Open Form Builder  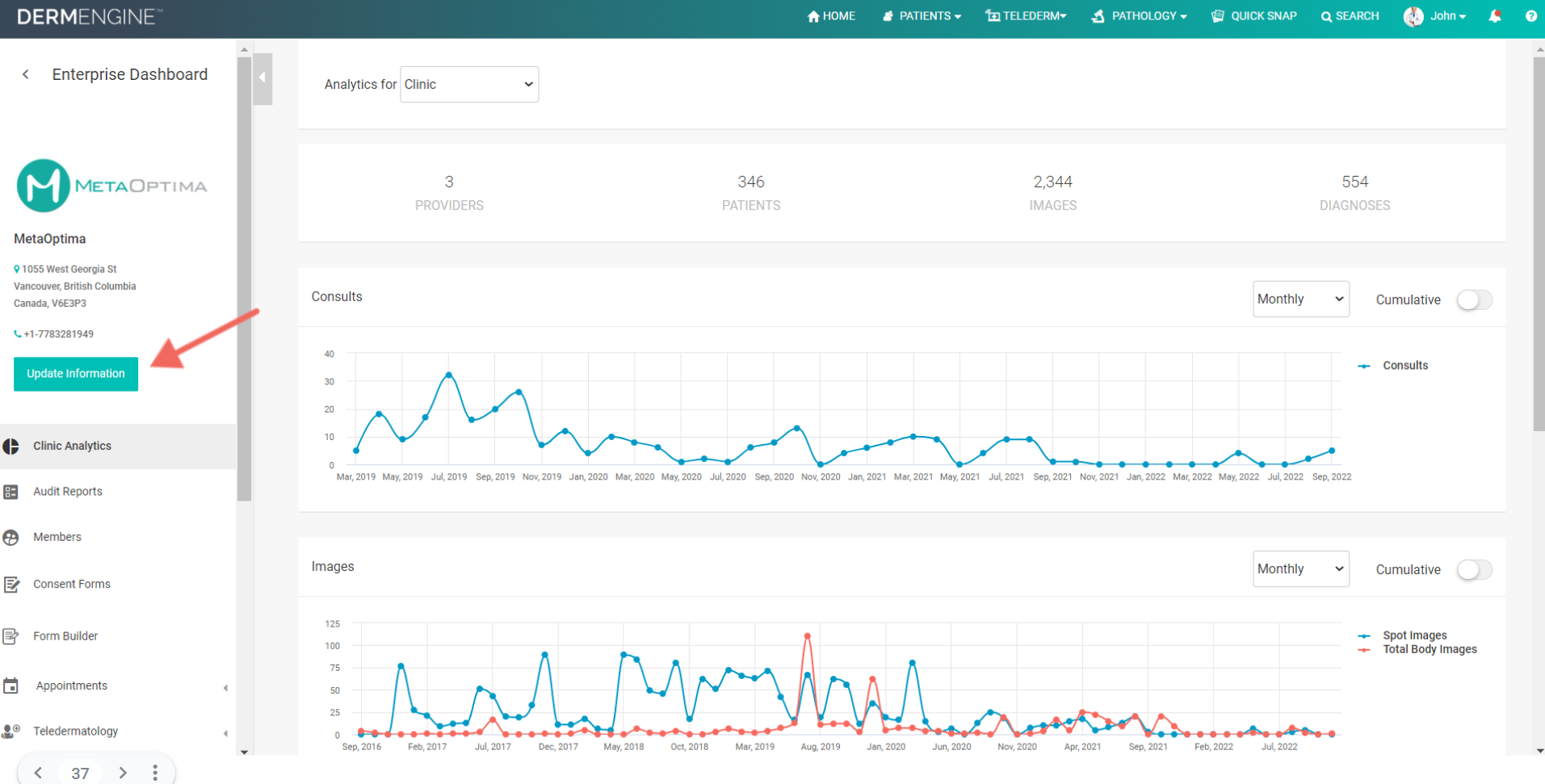coord(65,636)
